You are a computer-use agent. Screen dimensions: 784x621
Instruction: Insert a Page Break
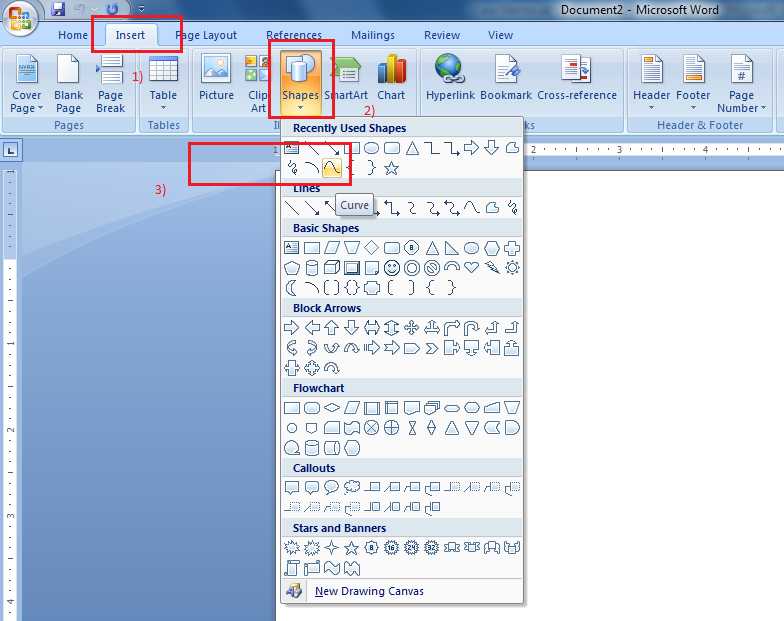click(x=110, y=84)
